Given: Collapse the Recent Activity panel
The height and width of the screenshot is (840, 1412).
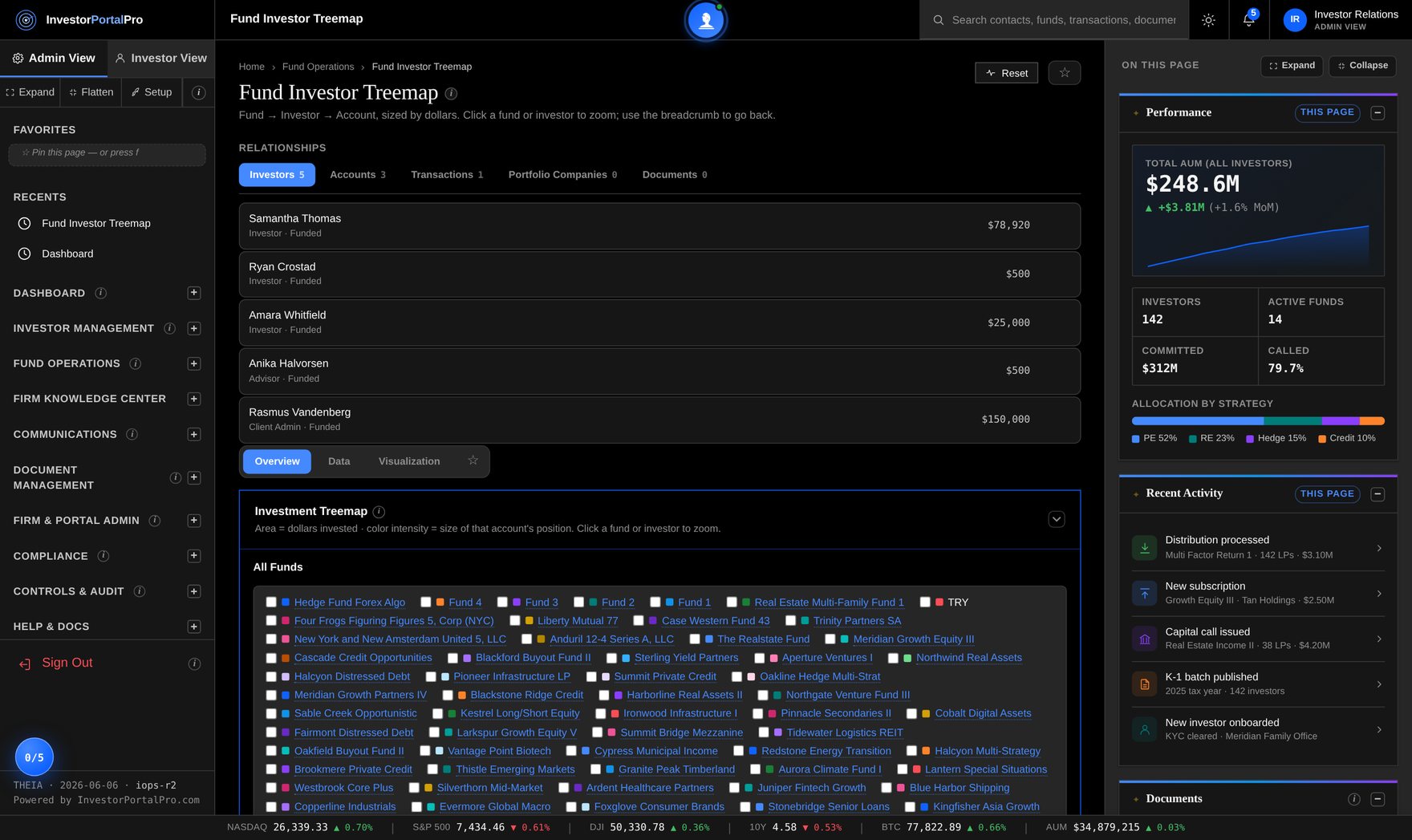Looking at the screenshot, I should coord(1378,494).
